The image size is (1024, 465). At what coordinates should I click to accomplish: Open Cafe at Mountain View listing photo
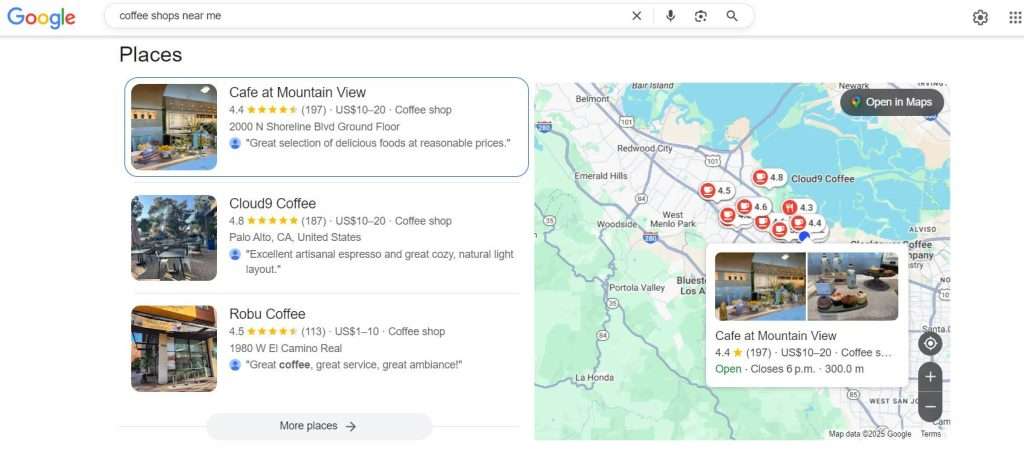tap(174, 127)
